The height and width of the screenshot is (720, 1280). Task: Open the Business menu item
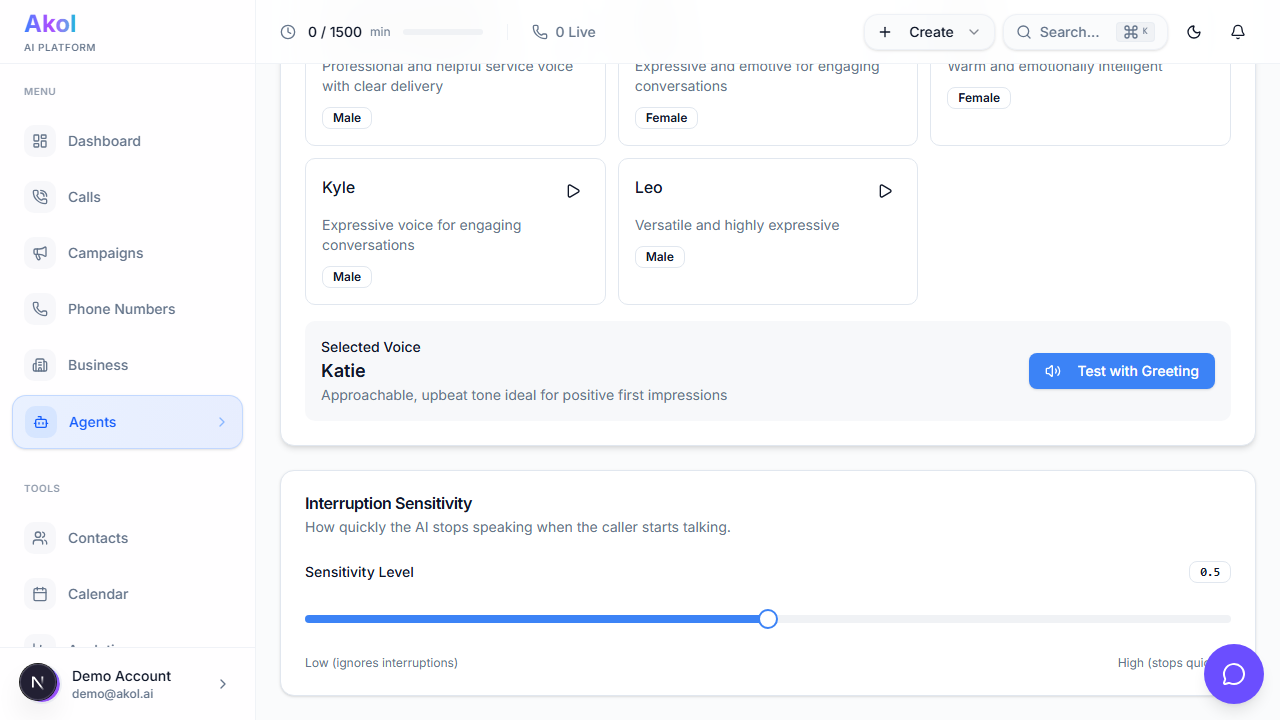pyautogui.click(x=97, y=365)
